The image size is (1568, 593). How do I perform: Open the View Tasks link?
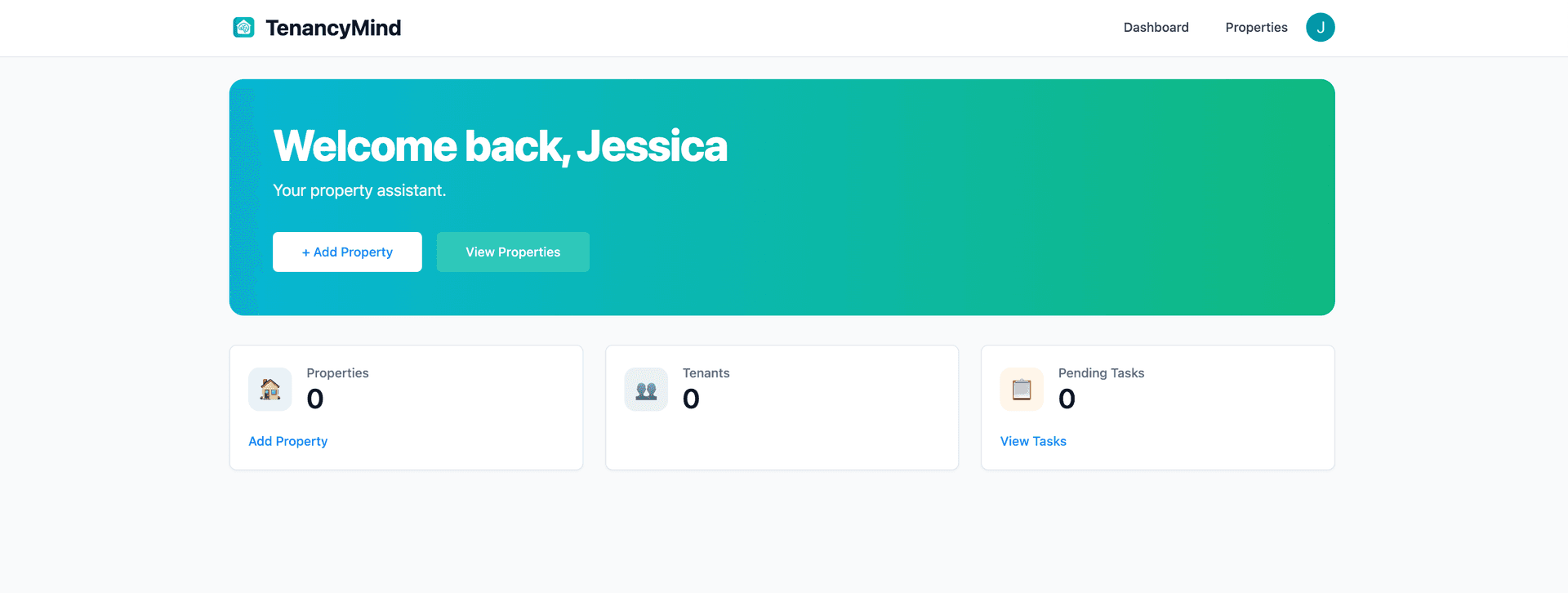[1033, 441]
